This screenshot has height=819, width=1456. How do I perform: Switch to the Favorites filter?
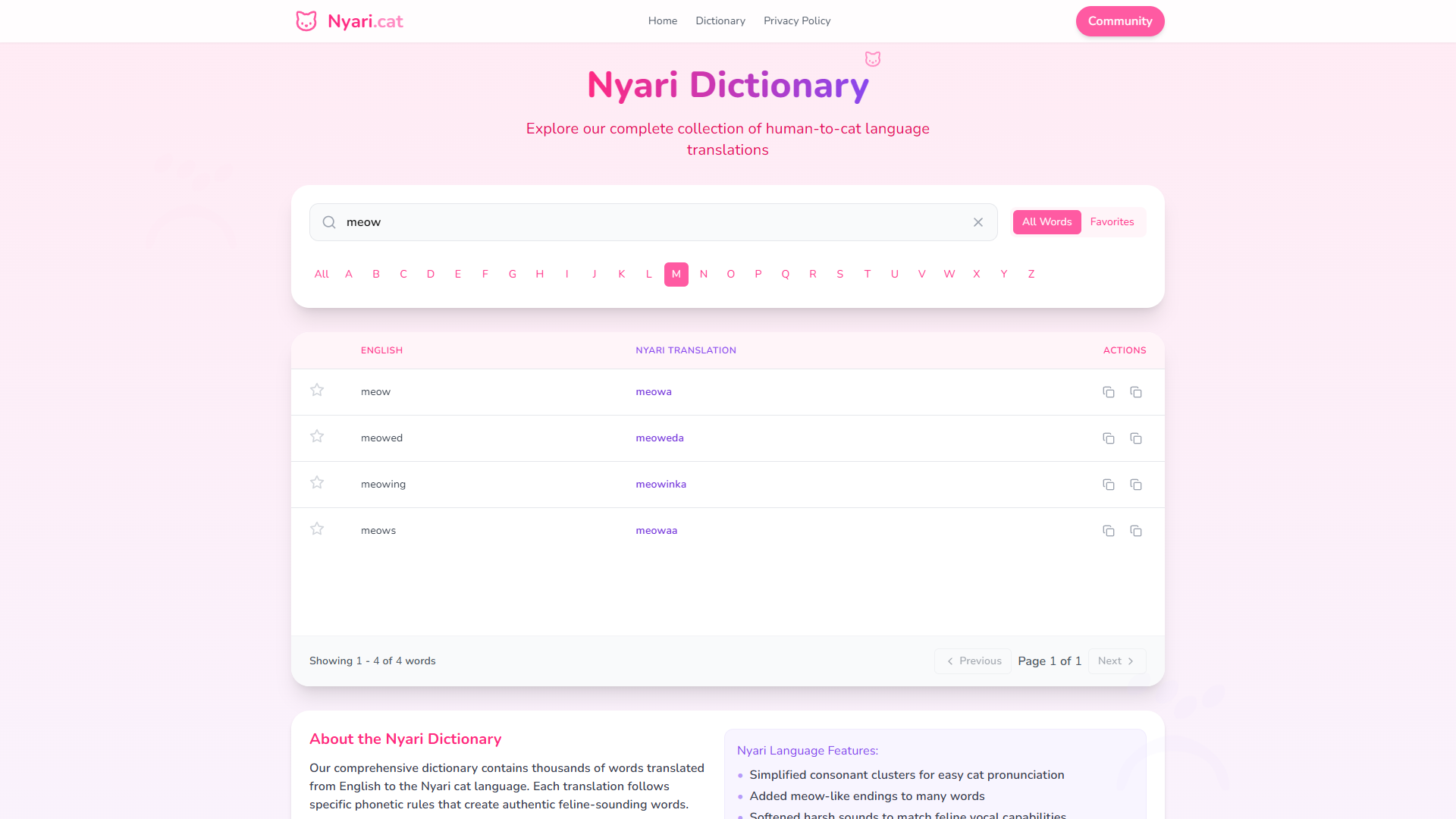[1112, 221]
